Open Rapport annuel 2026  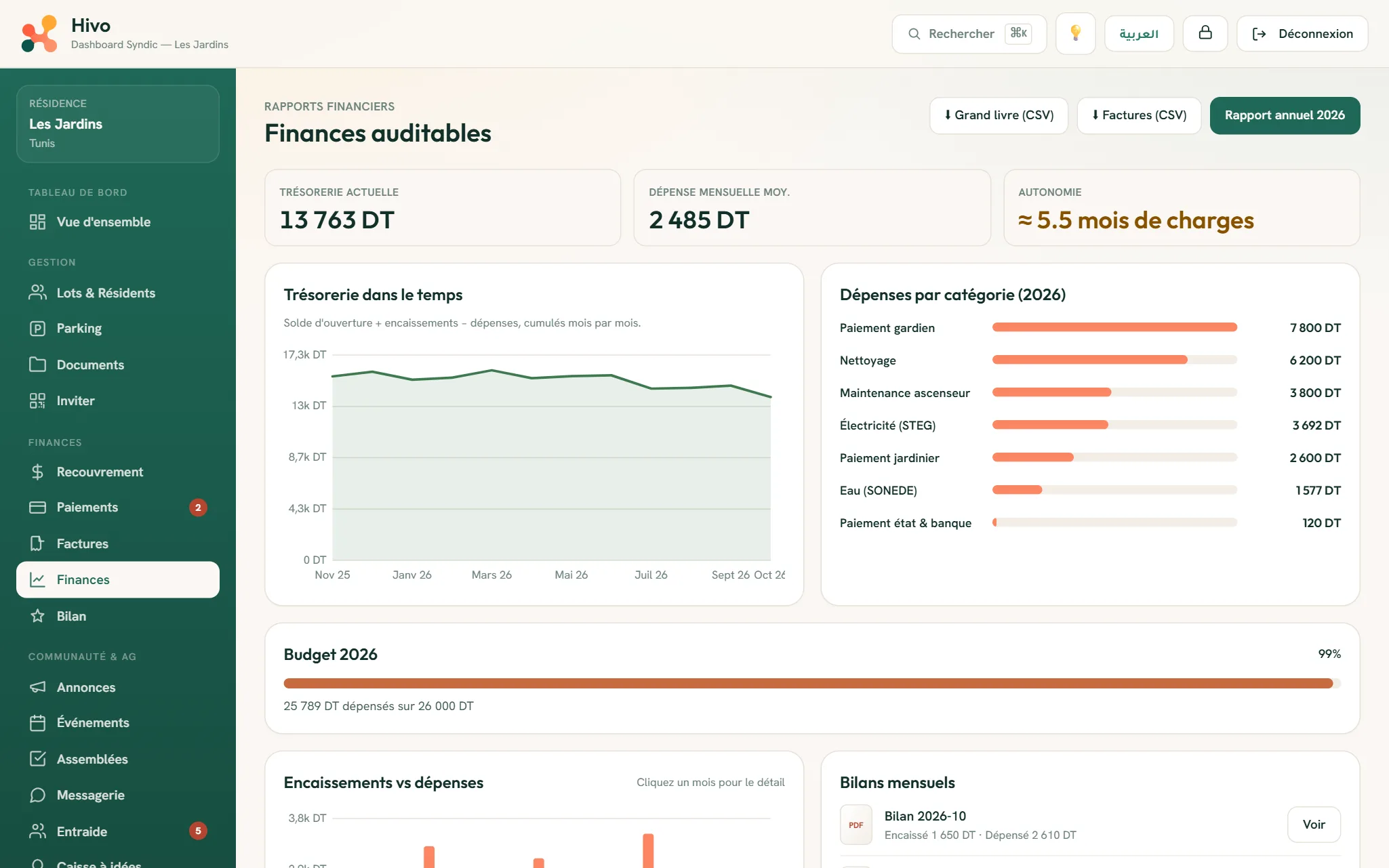(1285, 115)
